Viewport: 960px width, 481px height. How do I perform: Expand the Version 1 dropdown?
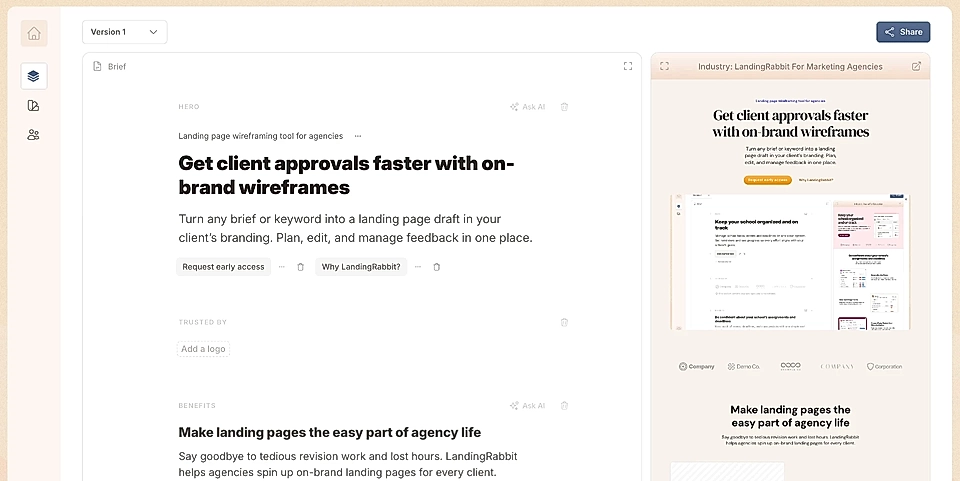pos(125,32)
